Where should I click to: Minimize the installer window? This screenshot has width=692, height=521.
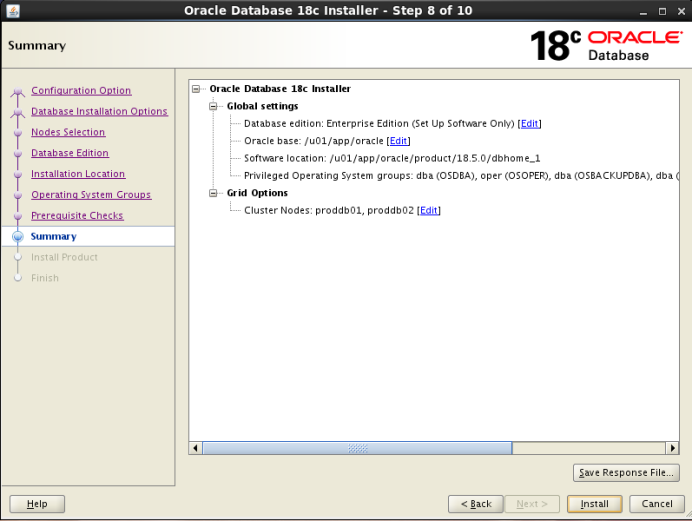643,11
